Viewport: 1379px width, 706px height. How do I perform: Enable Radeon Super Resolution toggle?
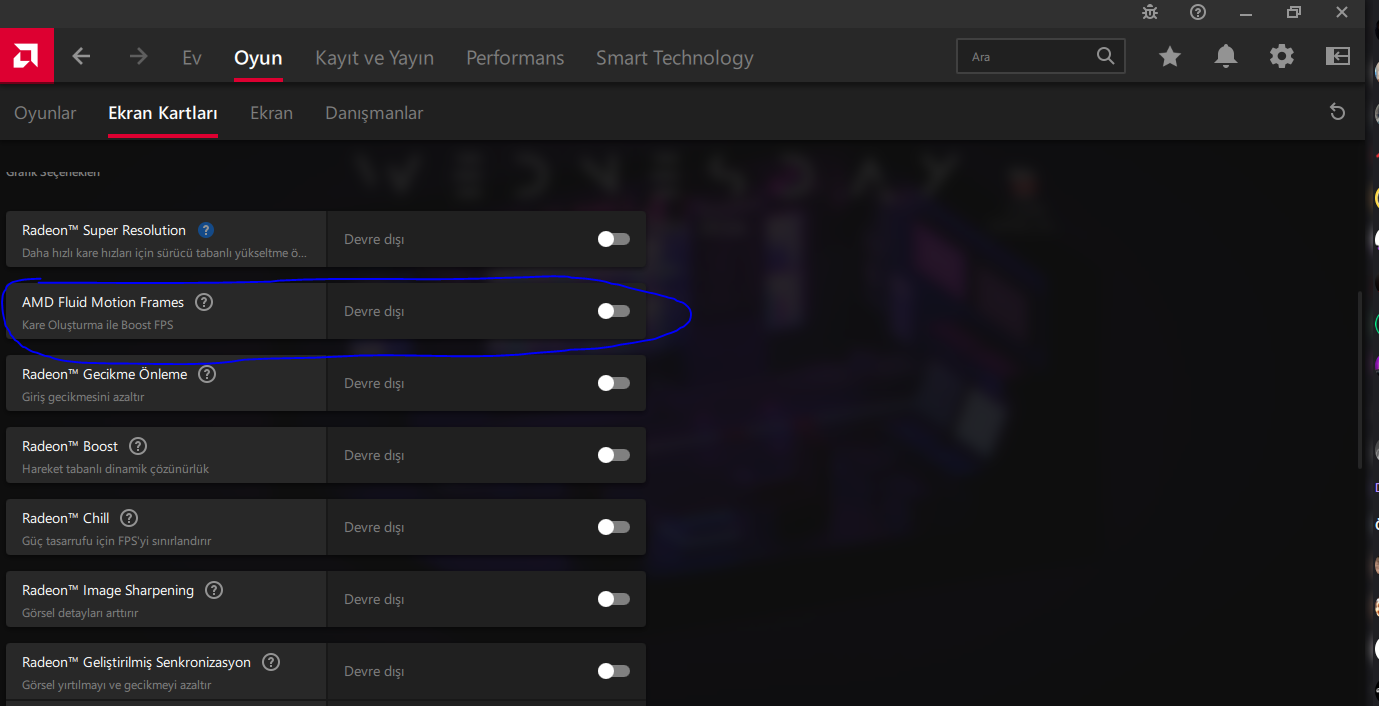pos(613,239)
